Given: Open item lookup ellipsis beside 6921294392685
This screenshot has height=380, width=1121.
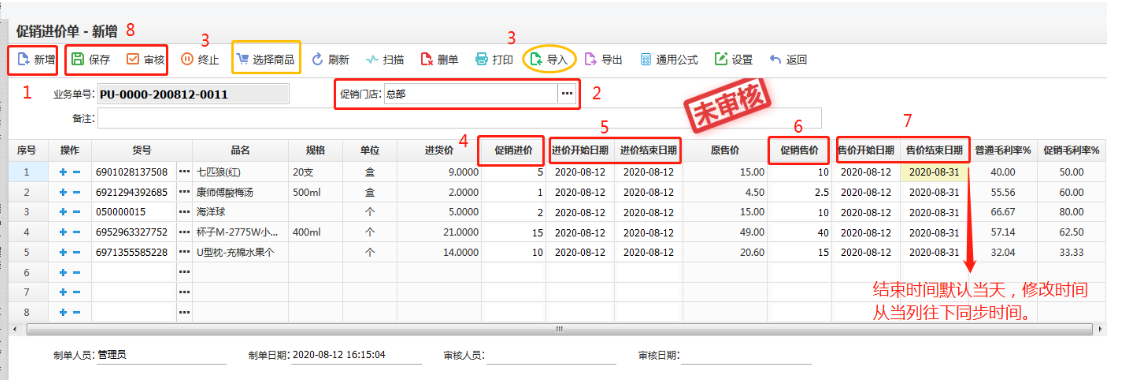Looking at the screenshot, I should coord(184,192).
